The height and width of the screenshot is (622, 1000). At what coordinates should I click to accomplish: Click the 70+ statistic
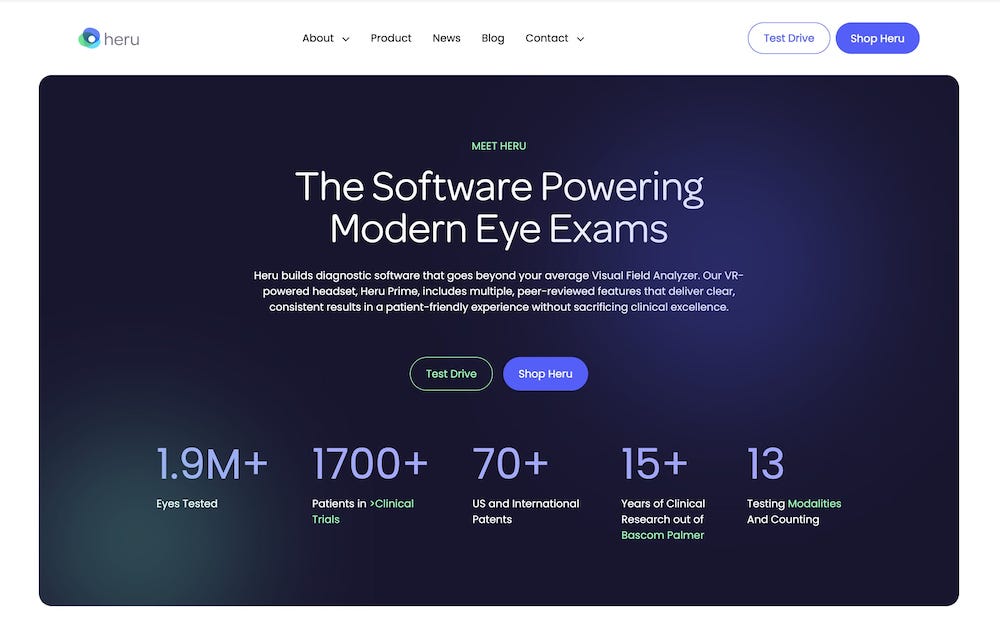tap(510, 464)
